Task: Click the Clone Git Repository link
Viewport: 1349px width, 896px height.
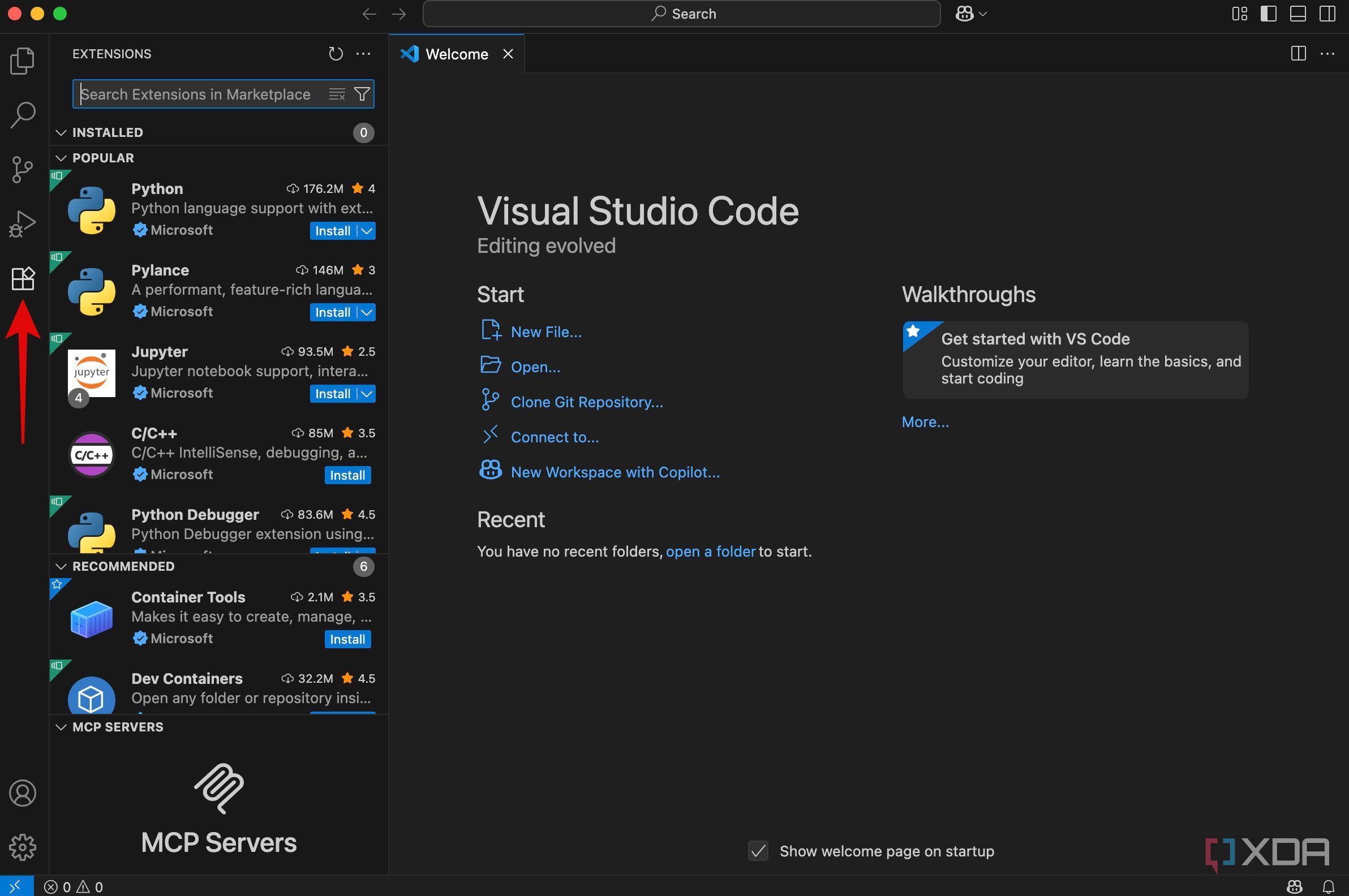Action: (586, 402)
